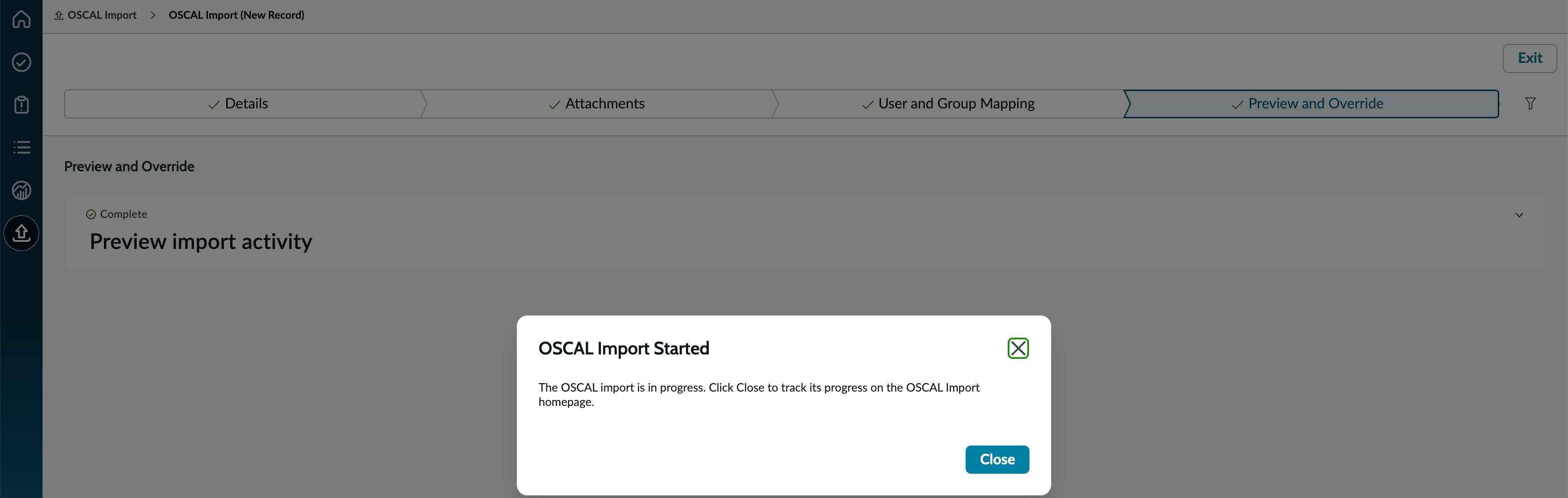Click OSCAL Import (New Record) breadcrumb
The height and width of the screenshot is (498, 1568).
[236, 15]
